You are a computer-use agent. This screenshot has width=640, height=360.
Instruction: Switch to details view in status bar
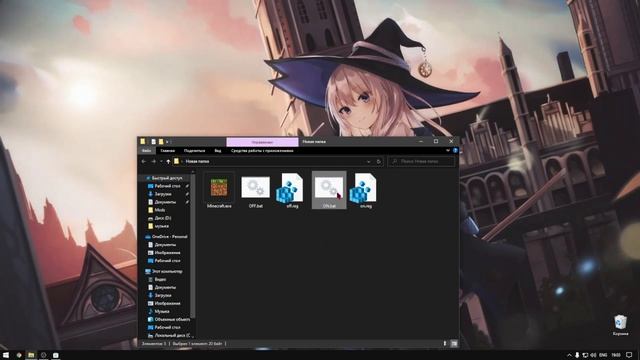pos(445,344)
